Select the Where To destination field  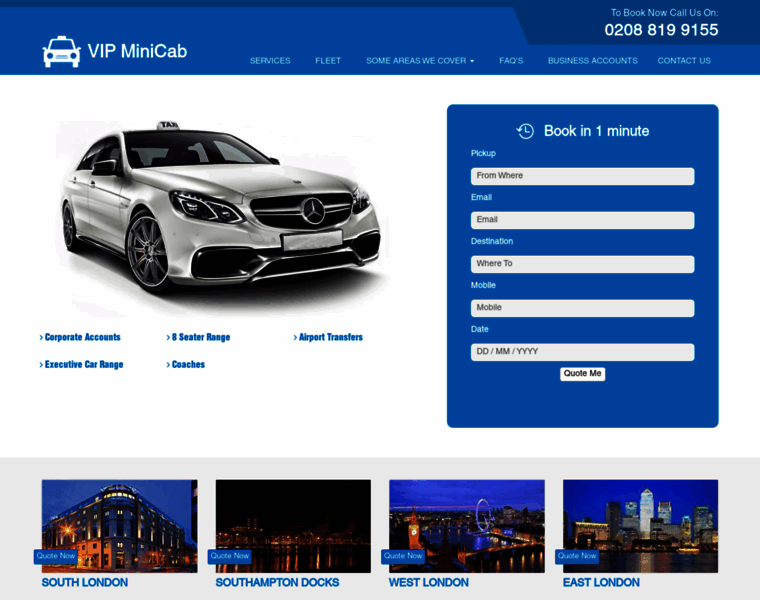click(x=582, y=264)
